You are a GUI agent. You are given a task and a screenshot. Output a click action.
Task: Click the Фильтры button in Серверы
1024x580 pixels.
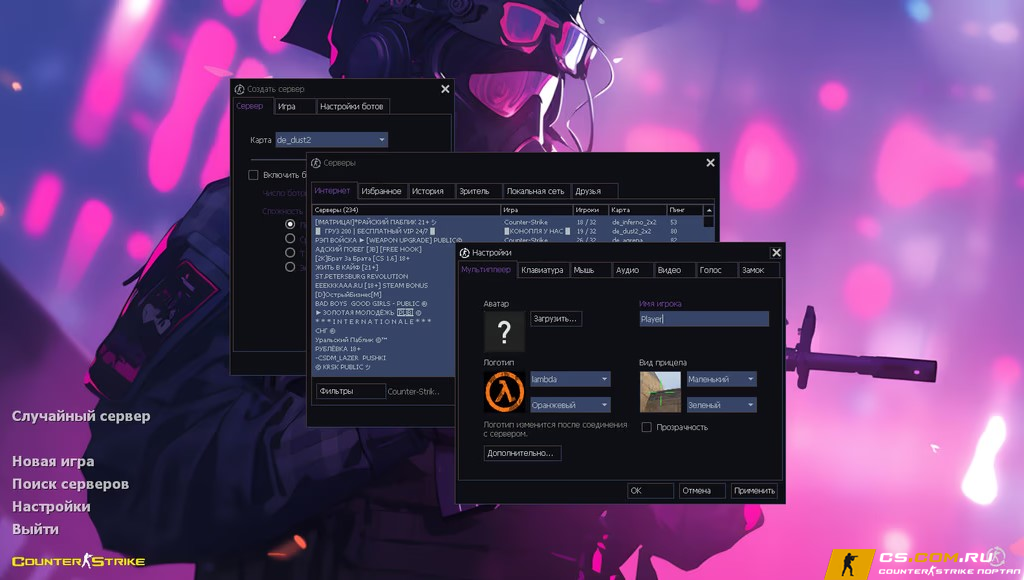pyautogui.click(x=351, y=391)
